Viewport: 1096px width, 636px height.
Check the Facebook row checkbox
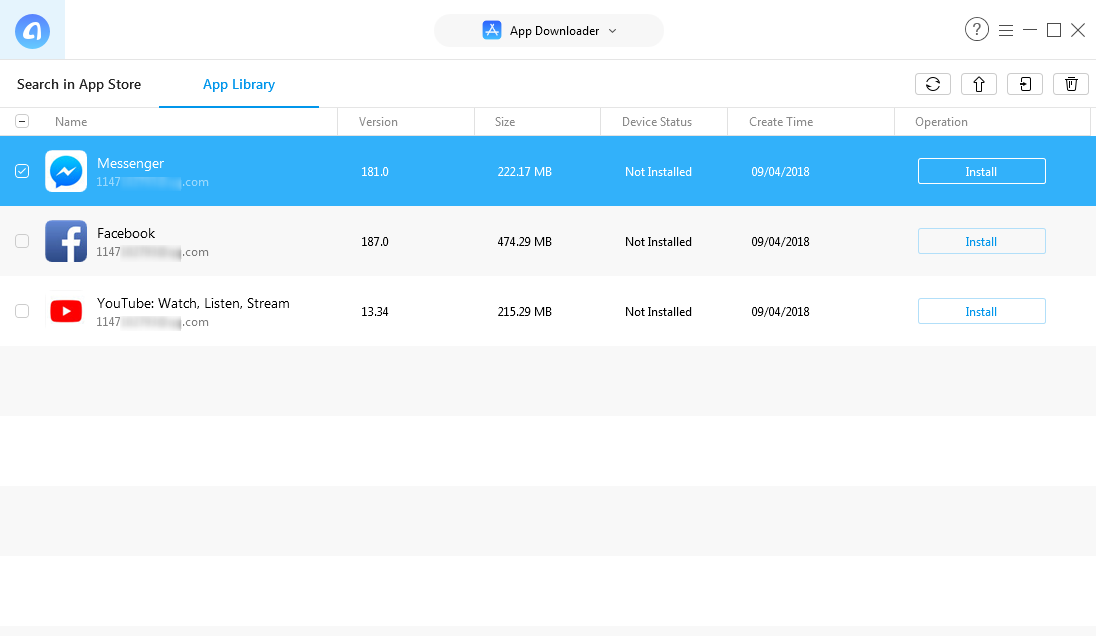22,241
